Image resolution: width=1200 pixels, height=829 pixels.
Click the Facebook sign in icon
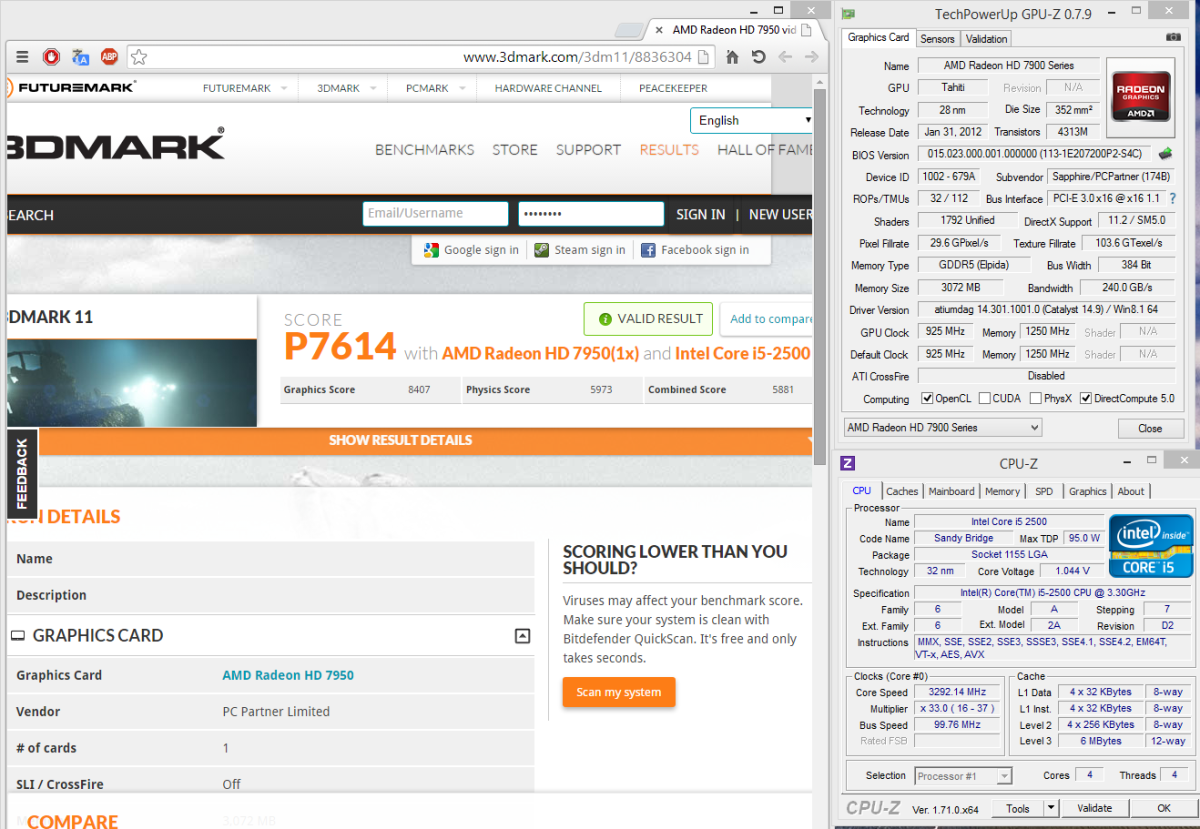click(x=648, y=250)
